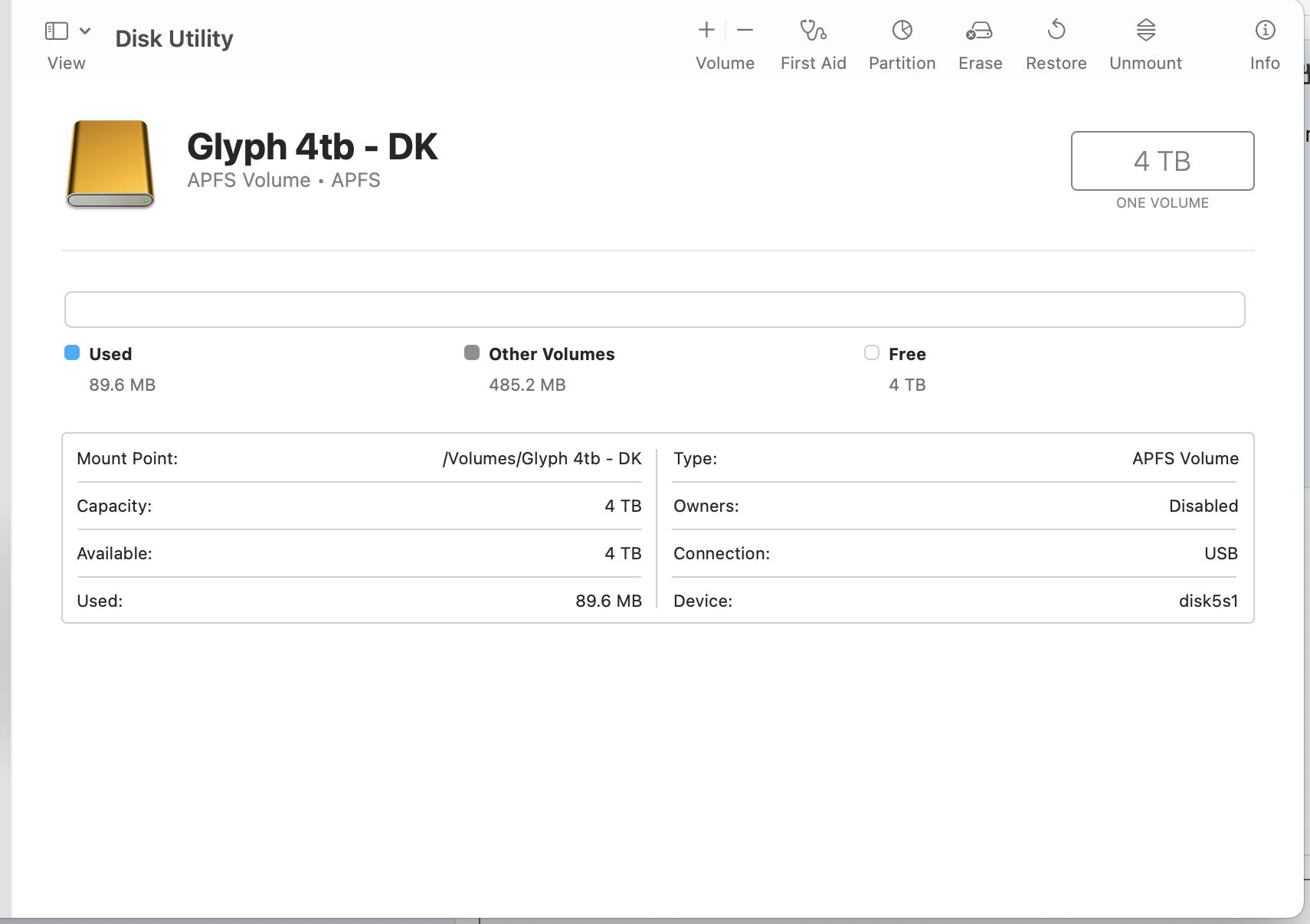
Task: Open the Partition pie icon
Action: click(x=902, y=30)
